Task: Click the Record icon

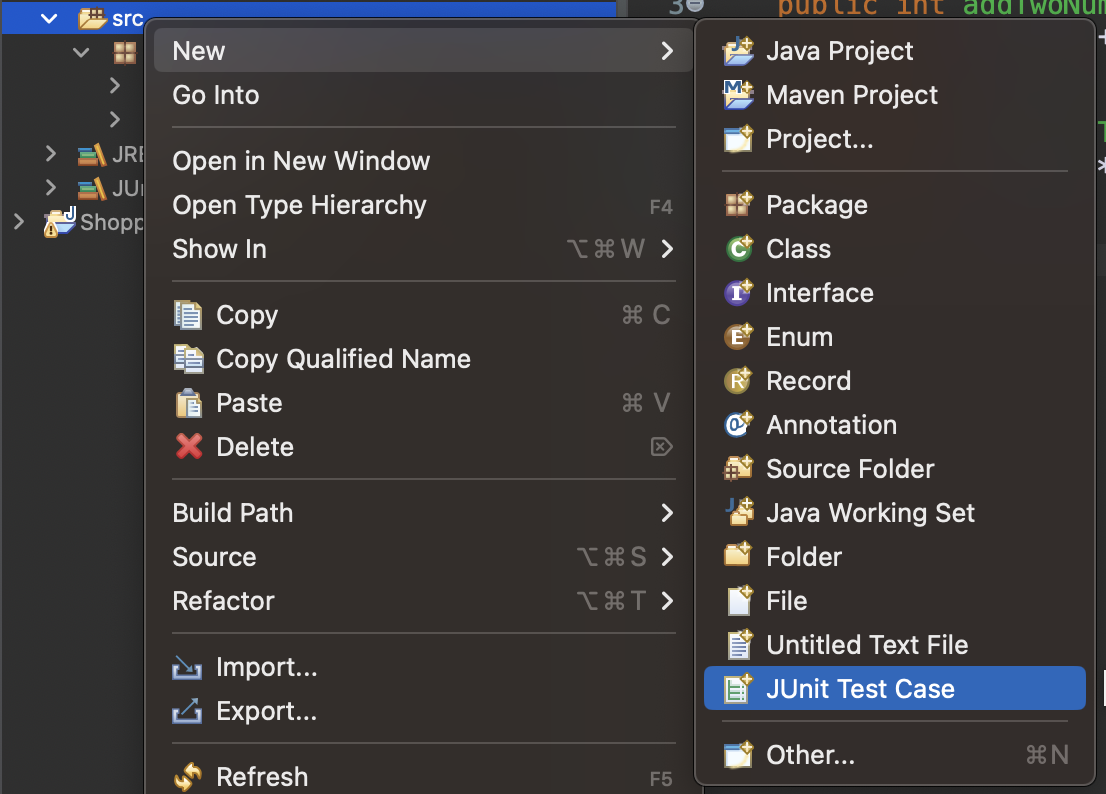Action: [739, 381]
